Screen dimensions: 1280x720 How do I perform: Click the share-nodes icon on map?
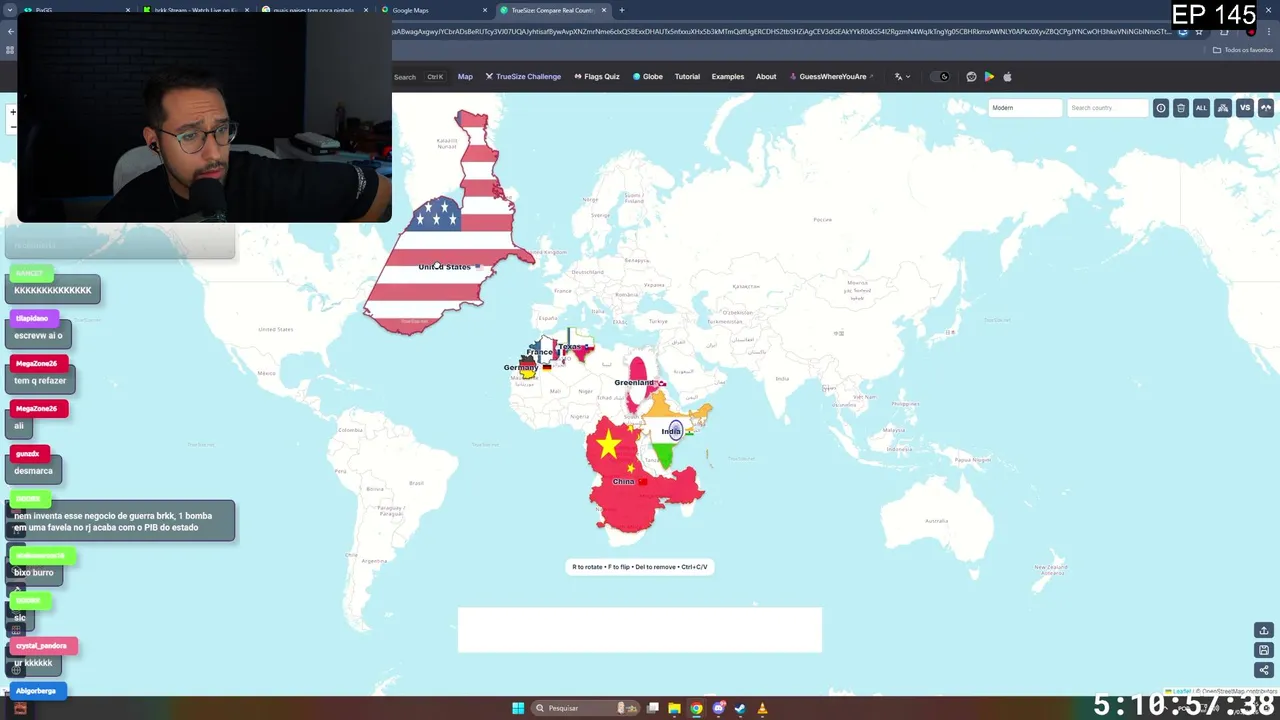tap(1264, 670)
